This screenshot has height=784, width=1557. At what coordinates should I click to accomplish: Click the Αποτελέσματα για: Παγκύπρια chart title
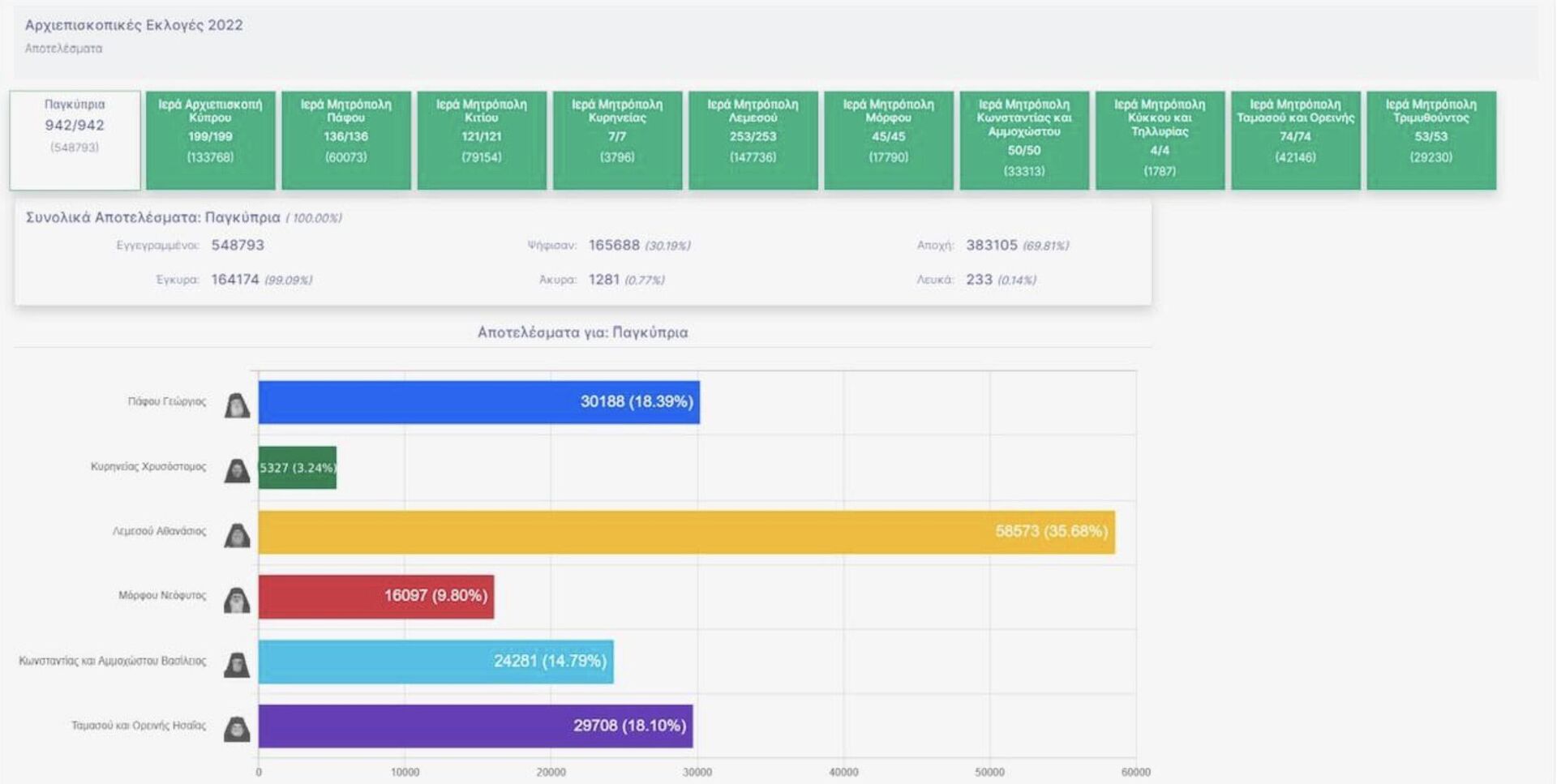[x=582, y=332]
